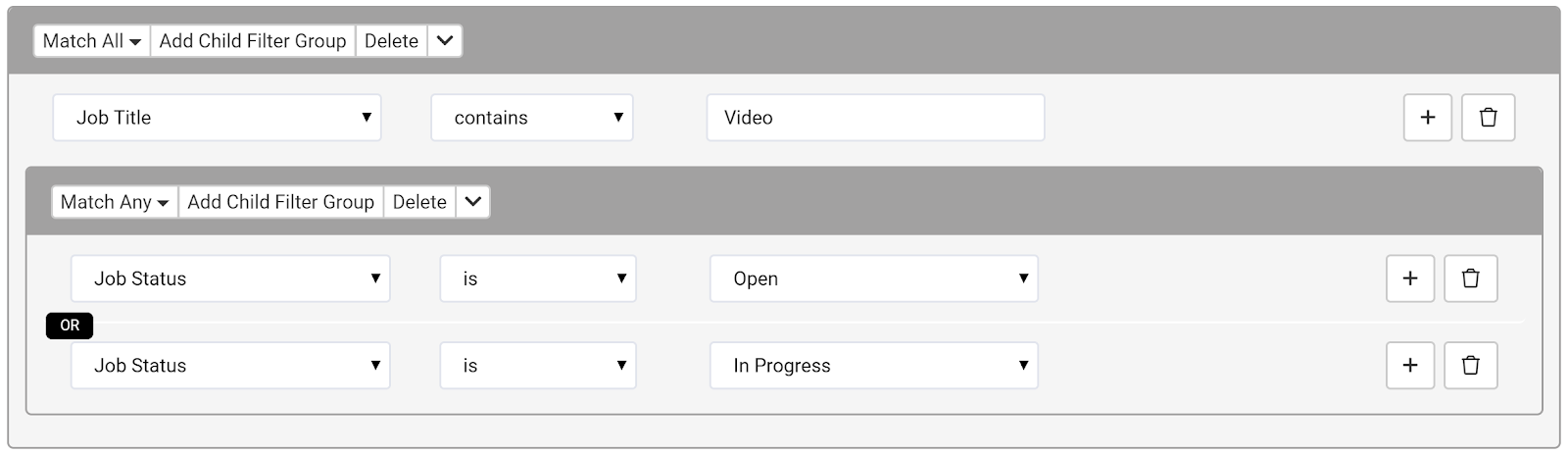Click Delete in the Match All group

(391, 41)
